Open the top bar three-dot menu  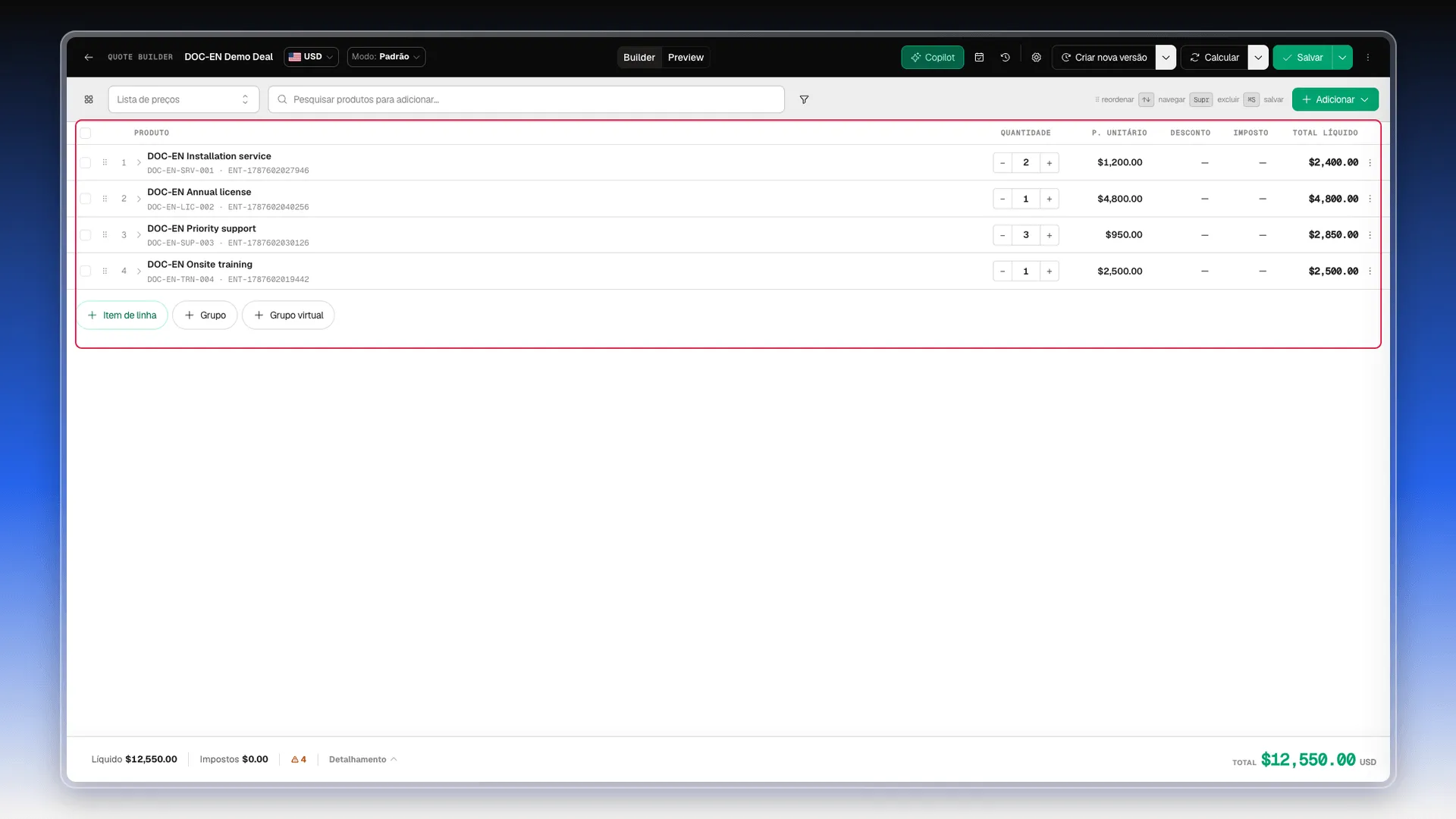(x=1368, y=58)
